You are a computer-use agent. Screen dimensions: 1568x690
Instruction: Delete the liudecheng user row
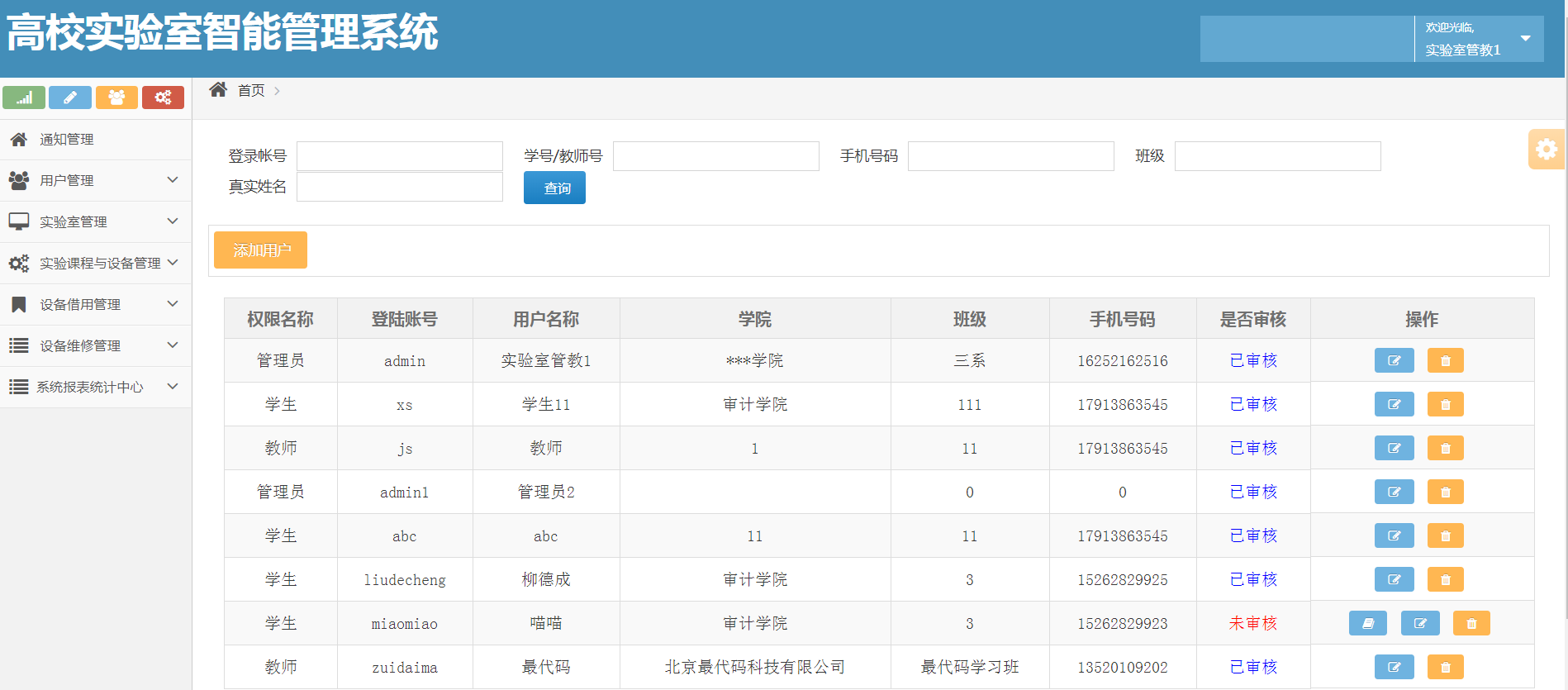click(x=1445, y=580)
